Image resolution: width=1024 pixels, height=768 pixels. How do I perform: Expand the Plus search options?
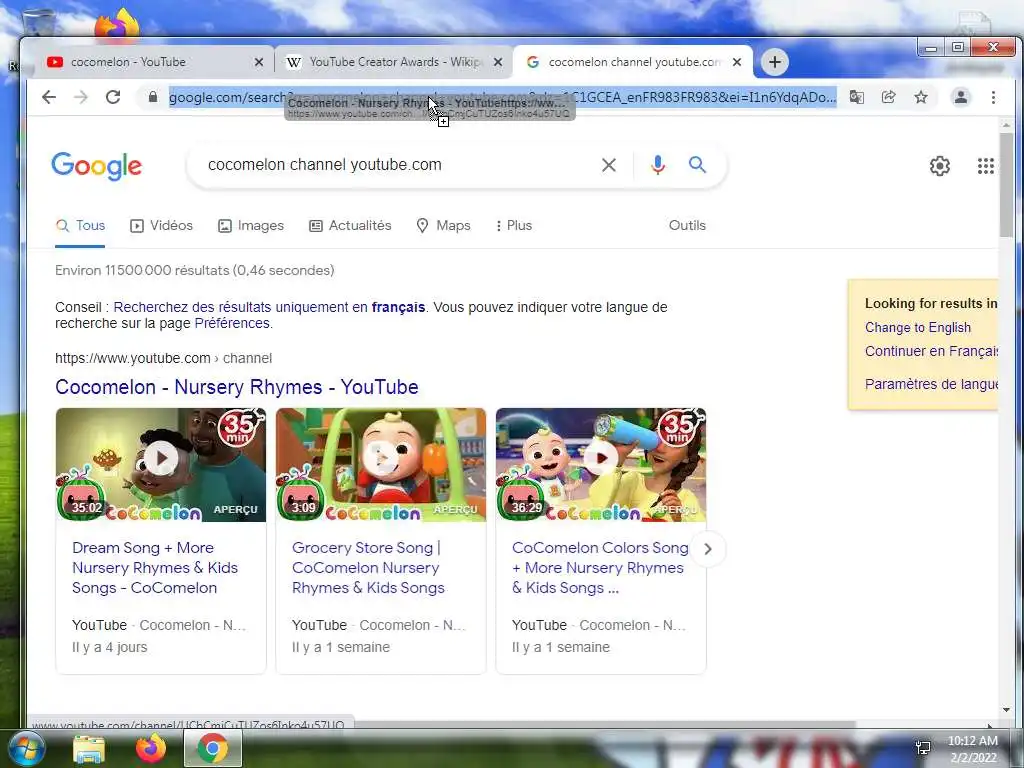pyautogui.click(x=514, y=226)
